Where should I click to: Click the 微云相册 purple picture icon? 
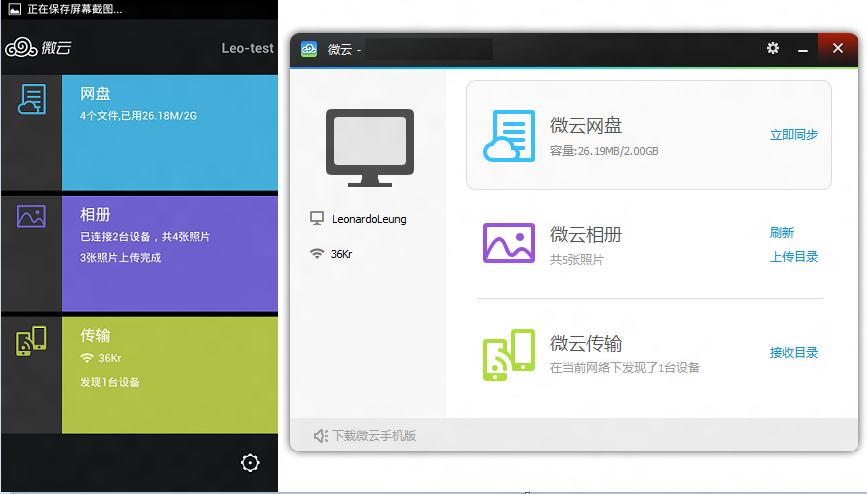pos(509,243)
